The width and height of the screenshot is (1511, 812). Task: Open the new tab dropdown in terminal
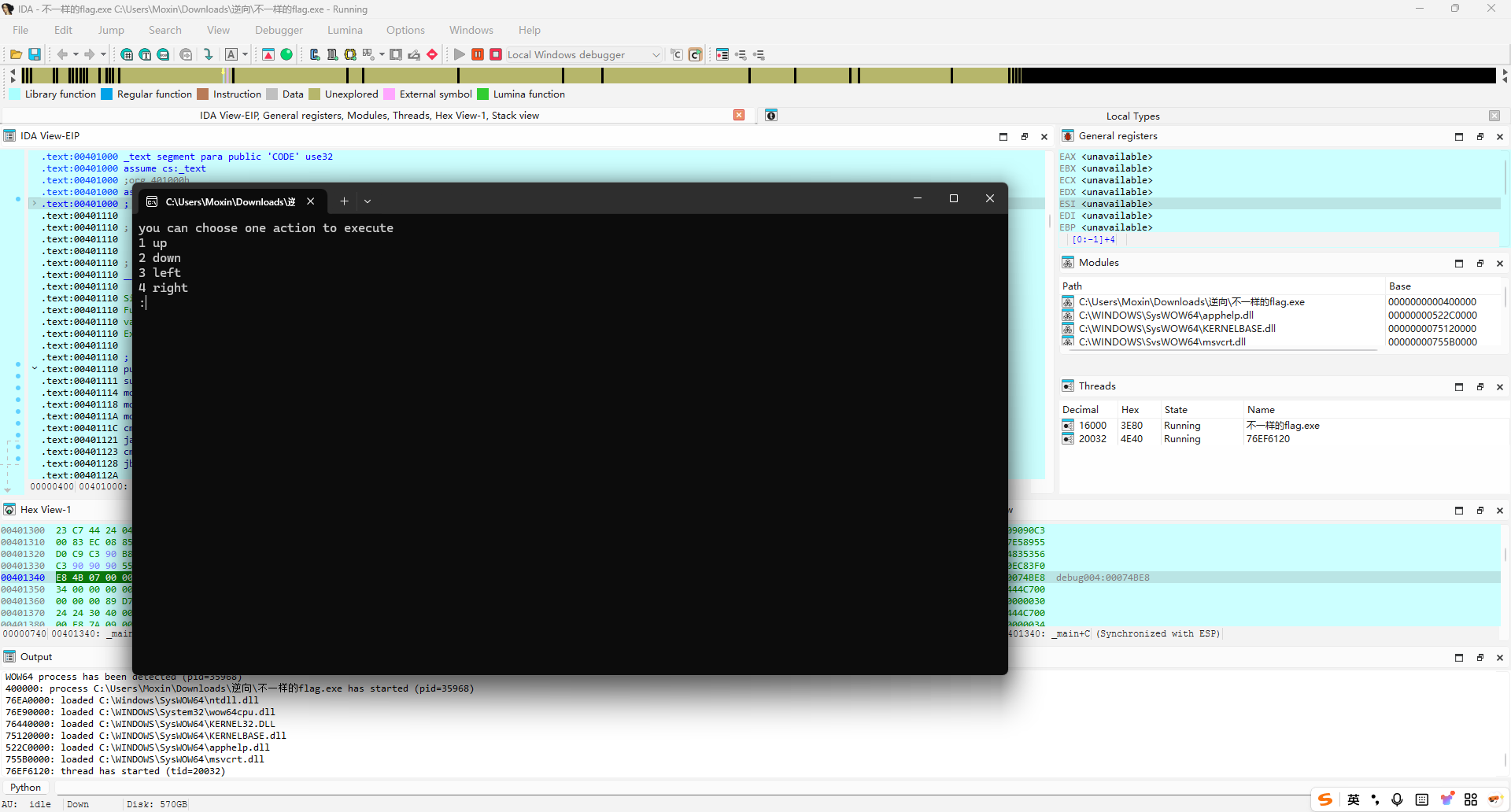(368, 201)
